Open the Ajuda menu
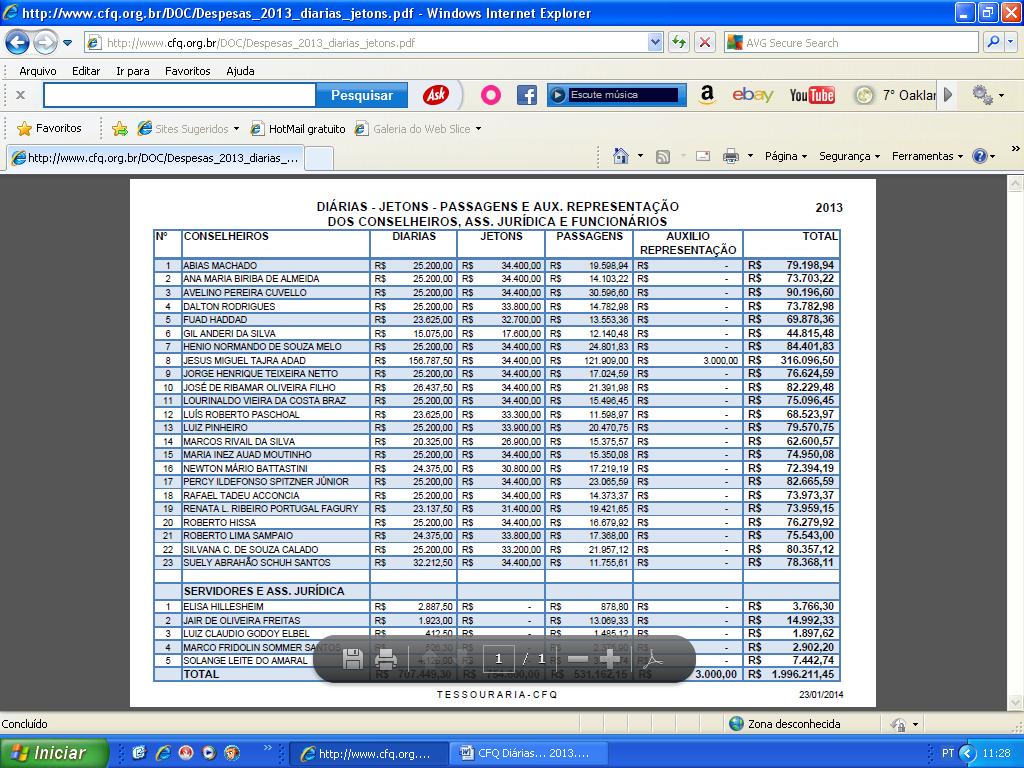Screen dimensions: 1024x768 (x=240, y=71)
